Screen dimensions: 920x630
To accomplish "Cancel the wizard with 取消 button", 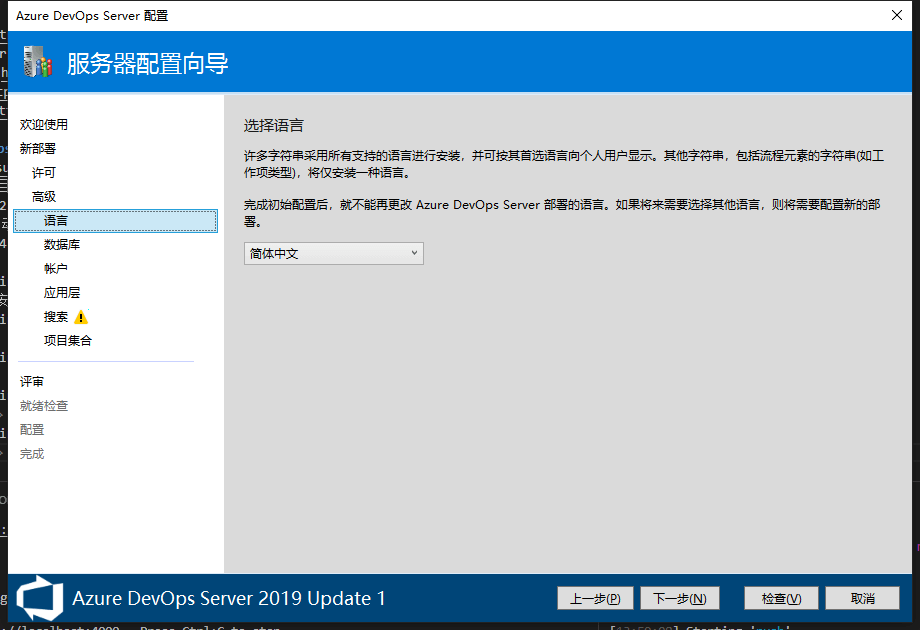I will click(862, 598).
